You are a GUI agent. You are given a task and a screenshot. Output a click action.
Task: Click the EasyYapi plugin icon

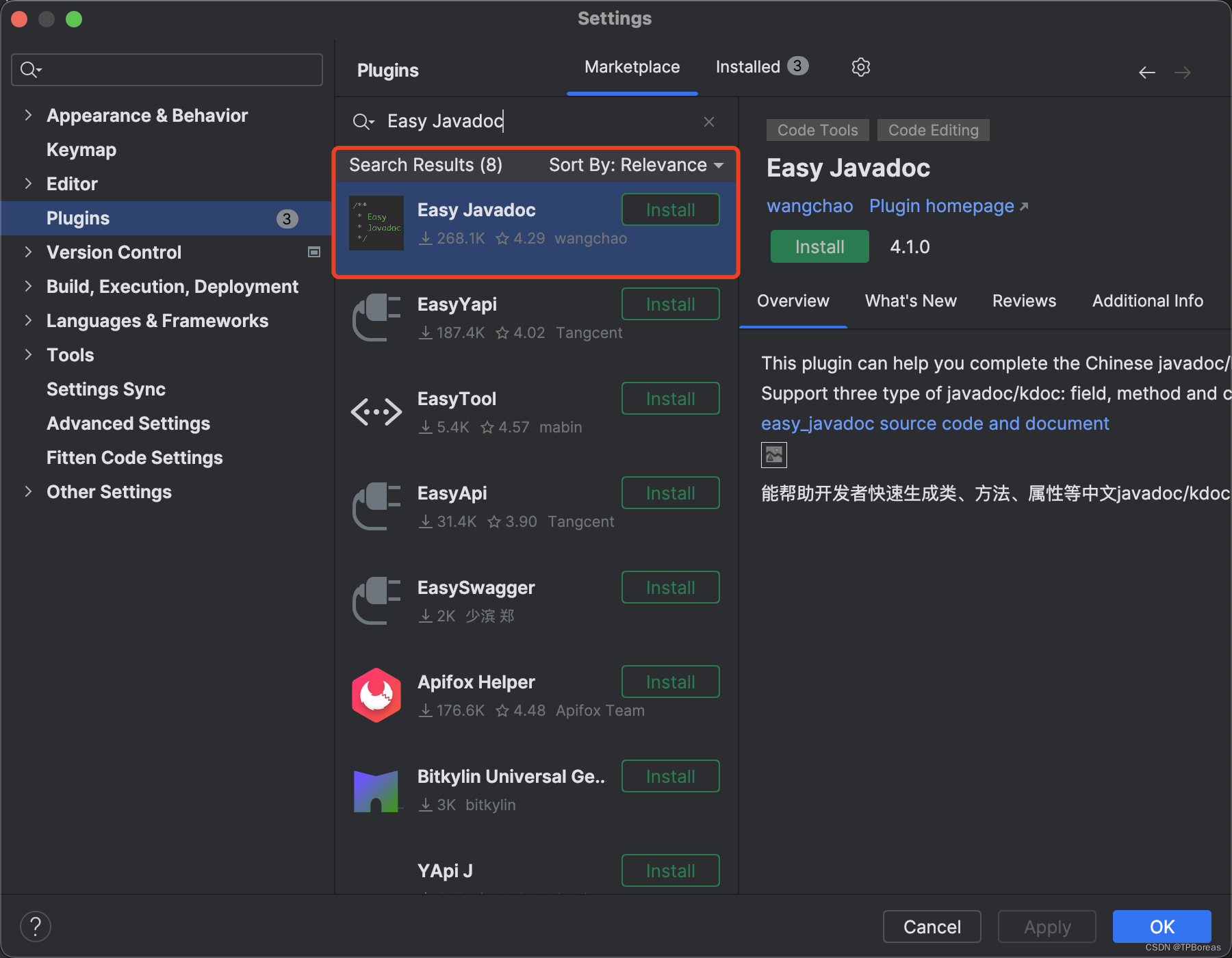pos(376,317)
